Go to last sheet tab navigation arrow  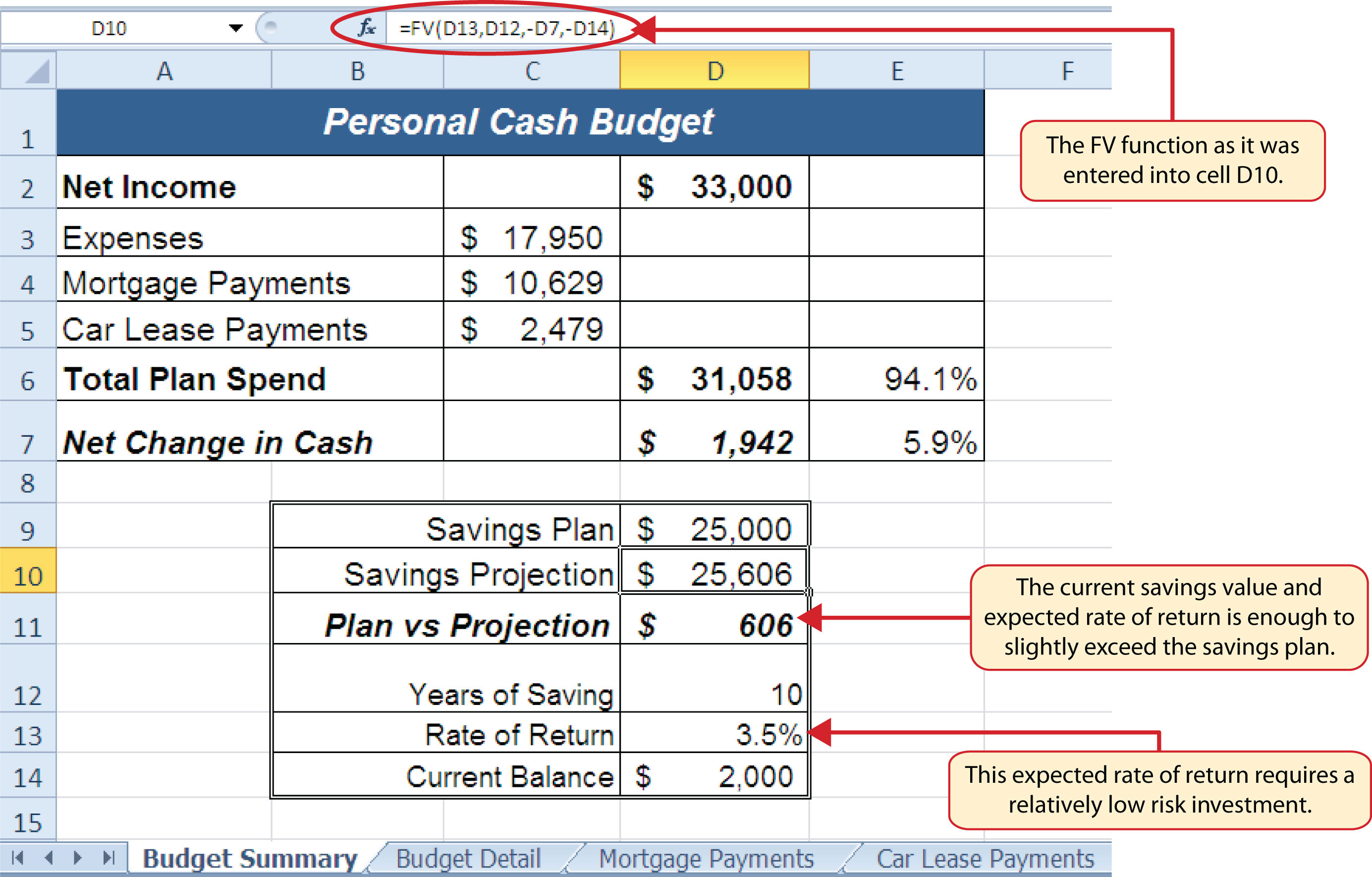(109, 857)
